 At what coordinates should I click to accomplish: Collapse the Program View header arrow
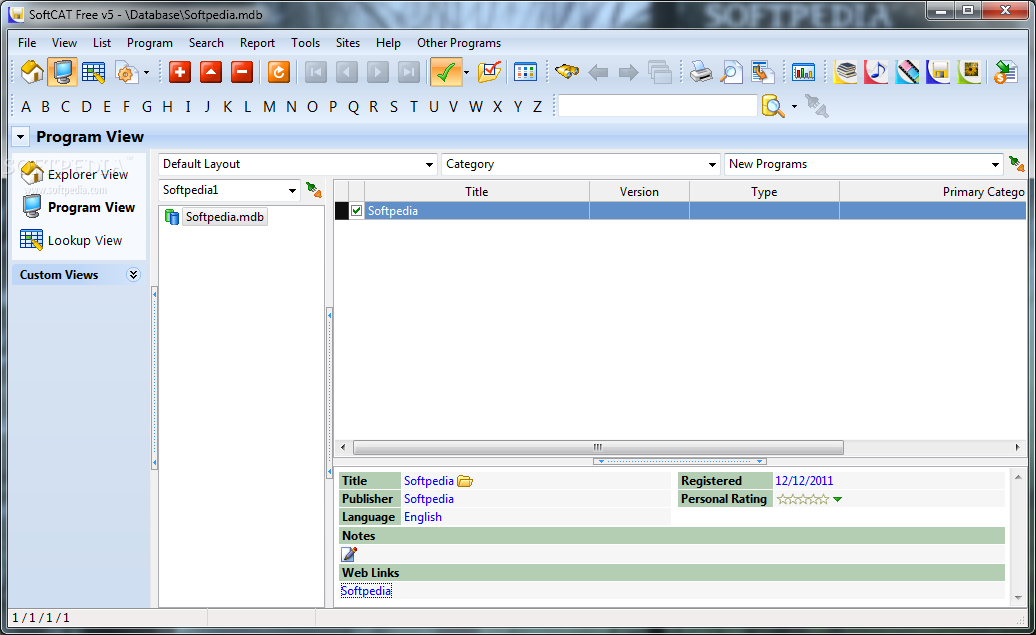click(x=20, y=137)
